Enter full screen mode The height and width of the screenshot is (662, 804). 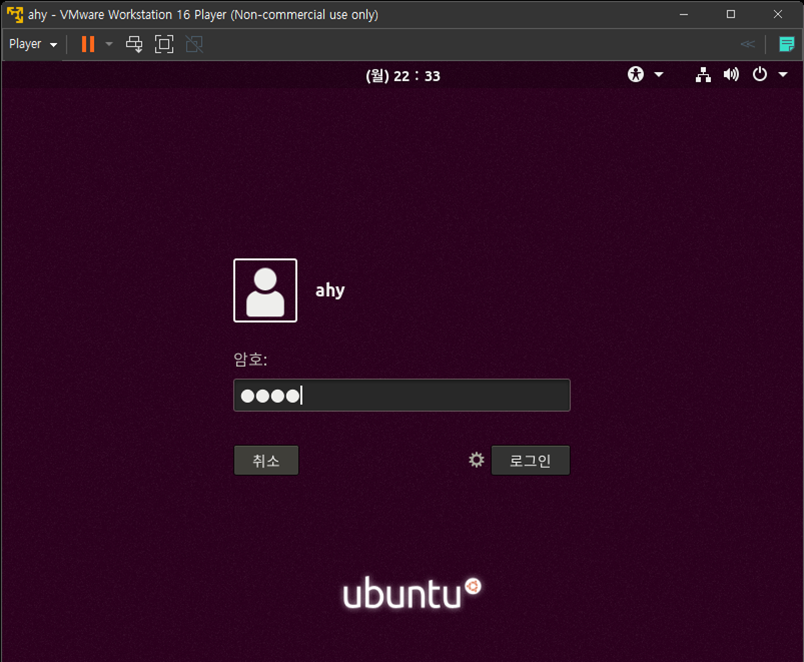pos(164,44)
